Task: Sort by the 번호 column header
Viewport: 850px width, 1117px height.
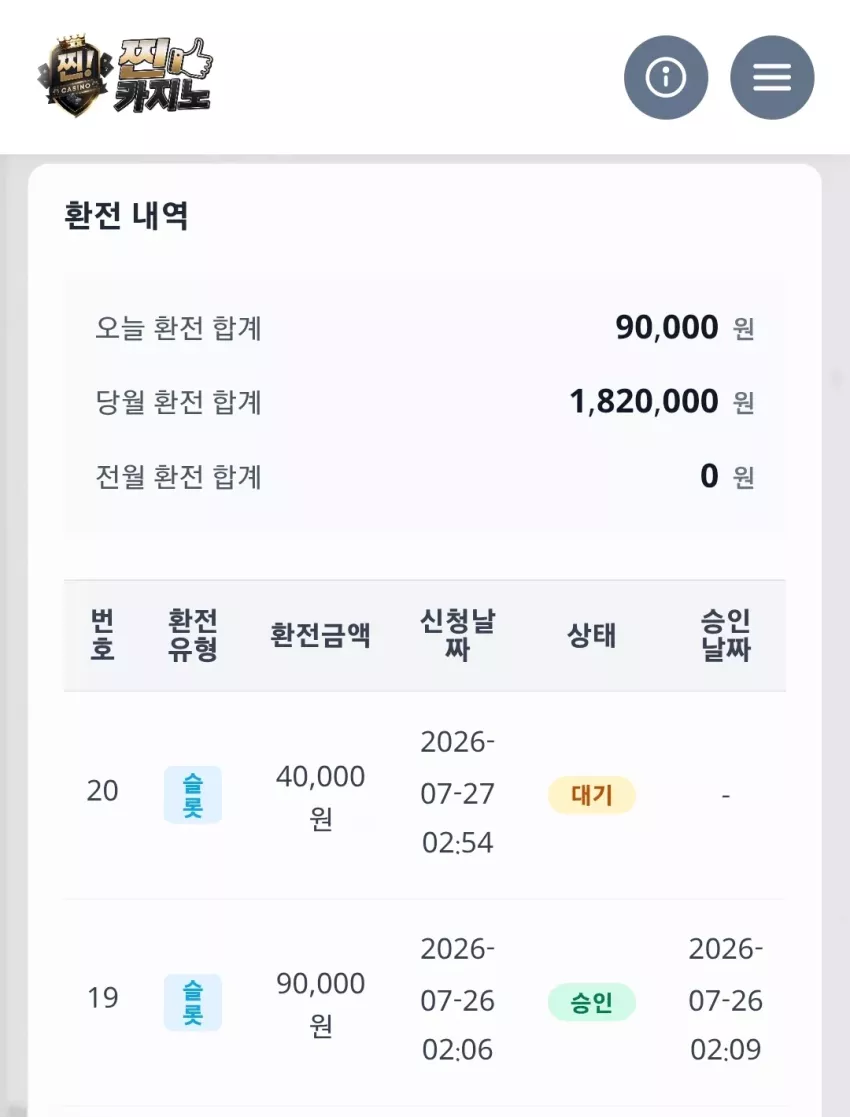Action: (x=102, y=635)
